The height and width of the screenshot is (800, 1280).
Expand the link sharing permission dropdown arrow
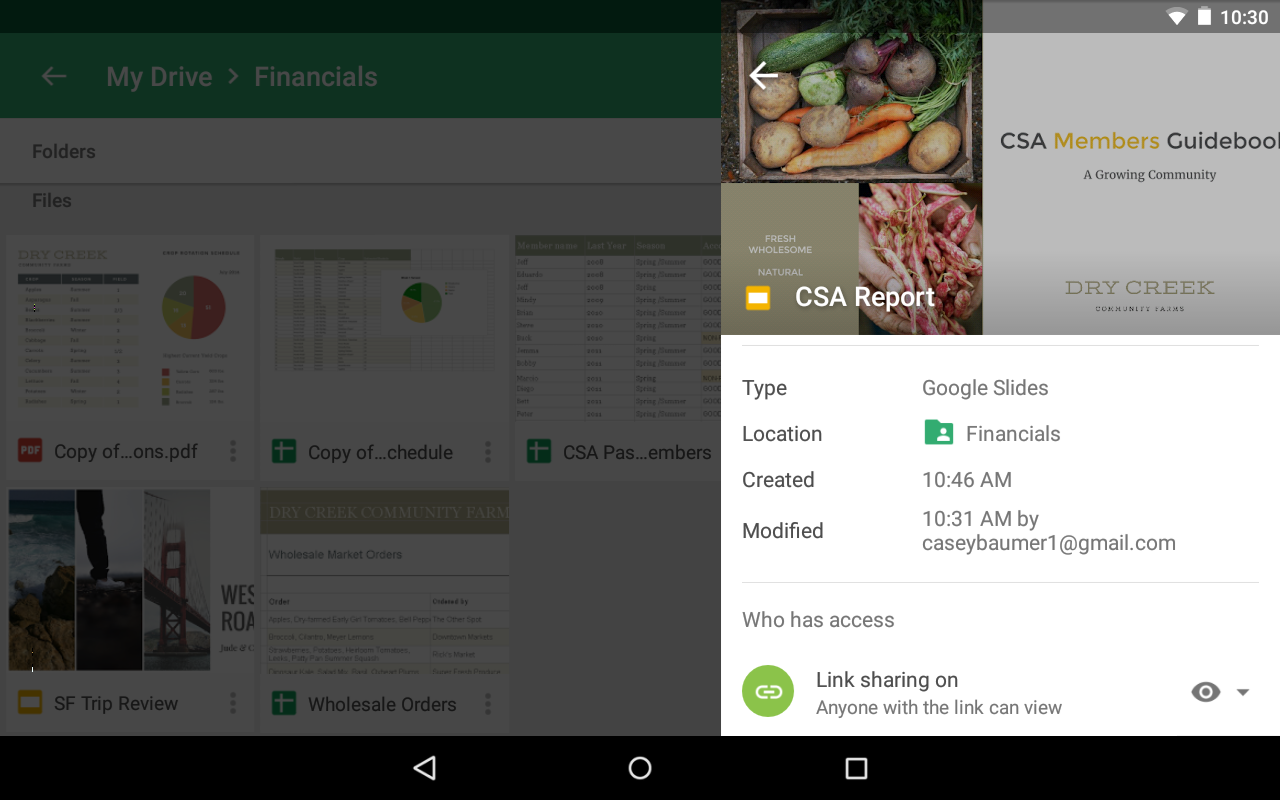tap(1243, 692)
